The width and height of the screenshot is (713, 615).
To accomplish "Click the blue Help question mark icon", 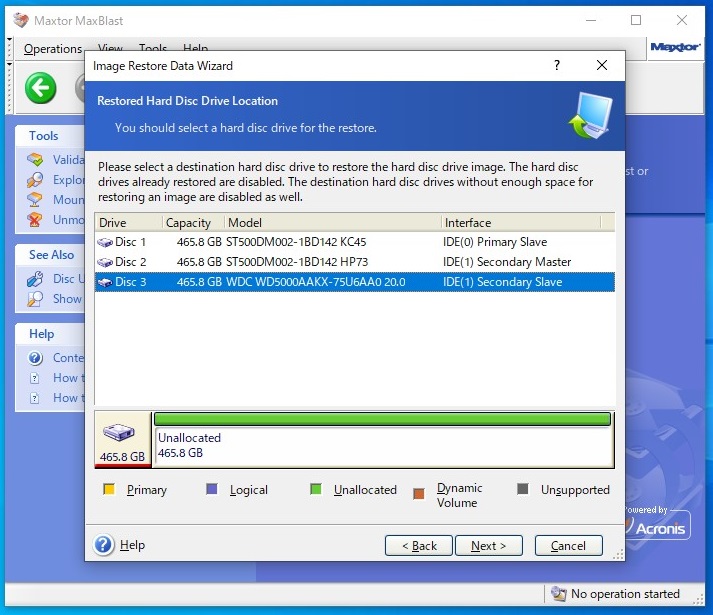I will coord(104,545).
